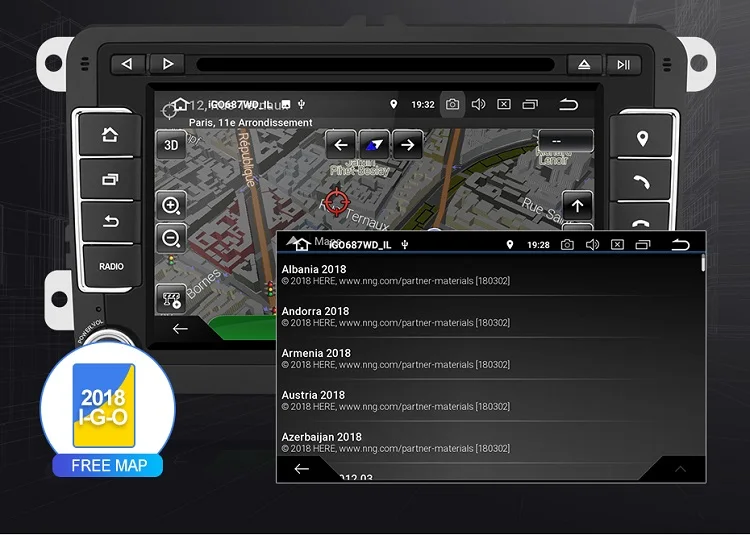This screenshot has width=750, height=535.
Task: Expand the up chevron at maps list bottom-right
Action: click(680, 469)
